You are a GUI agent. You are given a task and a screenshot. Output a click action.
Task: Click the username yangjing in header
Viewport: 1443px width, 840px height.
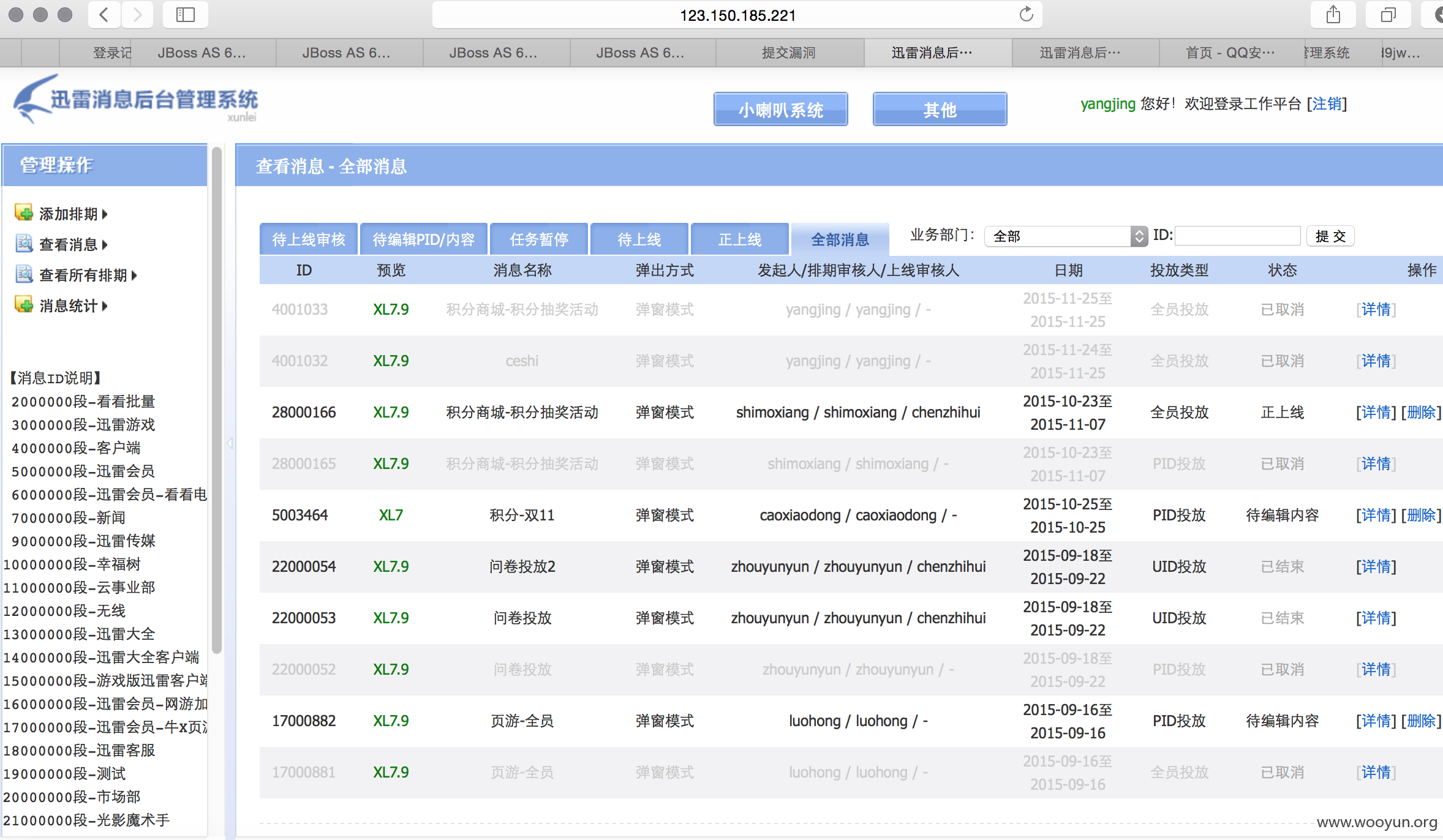coord(1108,104)
